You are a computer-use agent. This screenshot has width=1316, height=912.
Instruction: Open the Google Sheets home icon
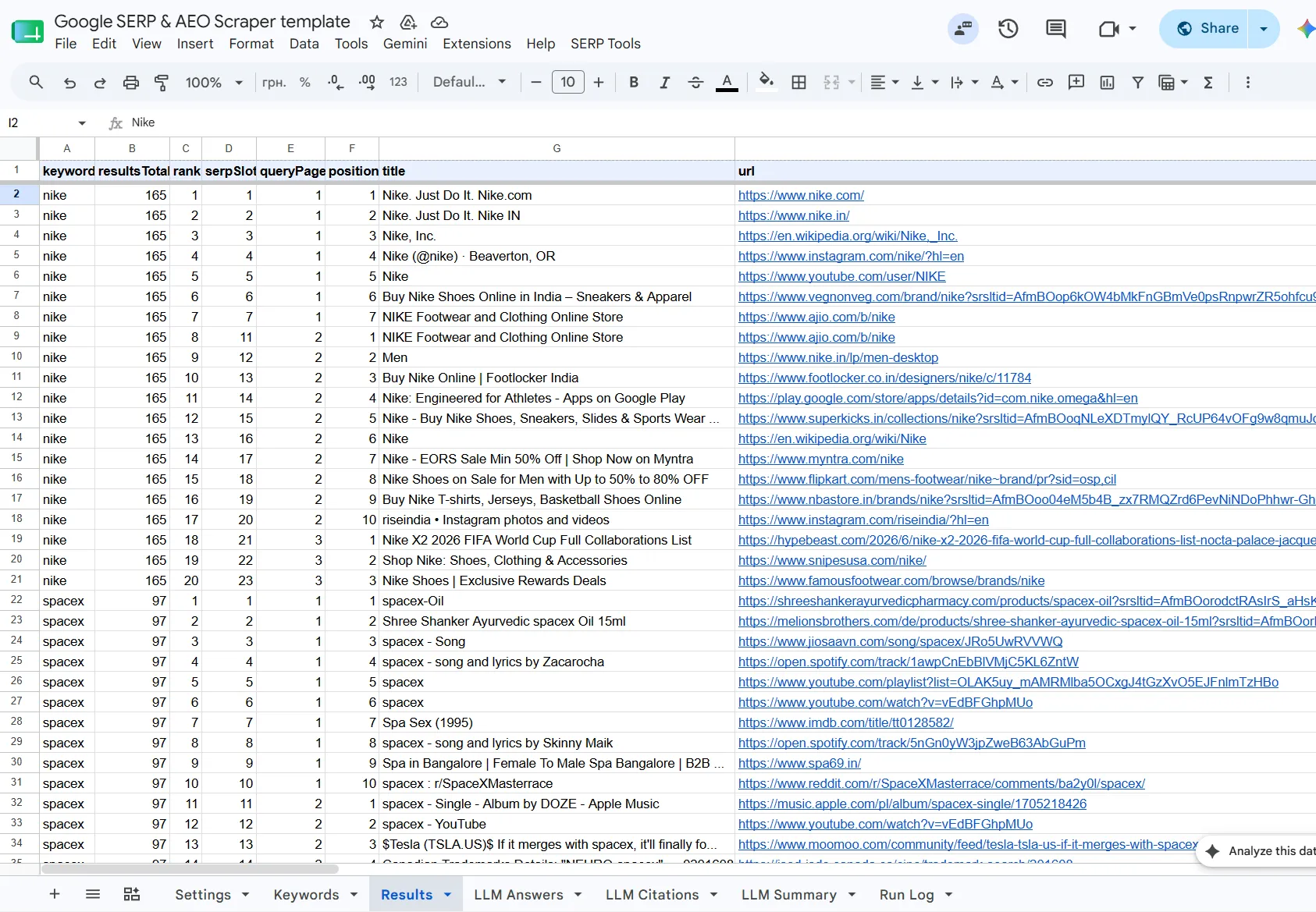tap(27, 32)
